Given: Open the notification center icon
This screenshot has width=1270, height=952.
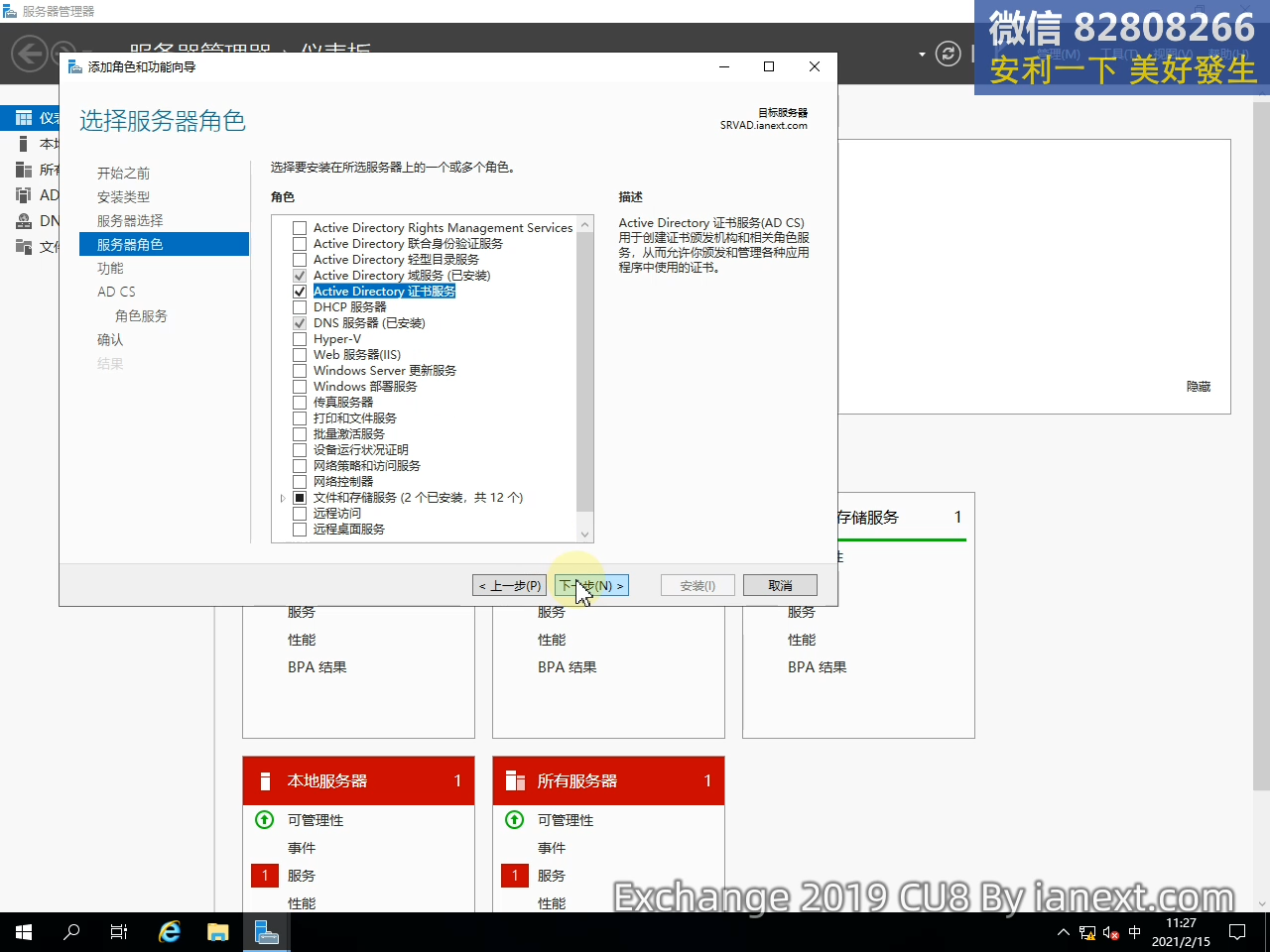Looking at the screenshot, I should pos(1237,932).
